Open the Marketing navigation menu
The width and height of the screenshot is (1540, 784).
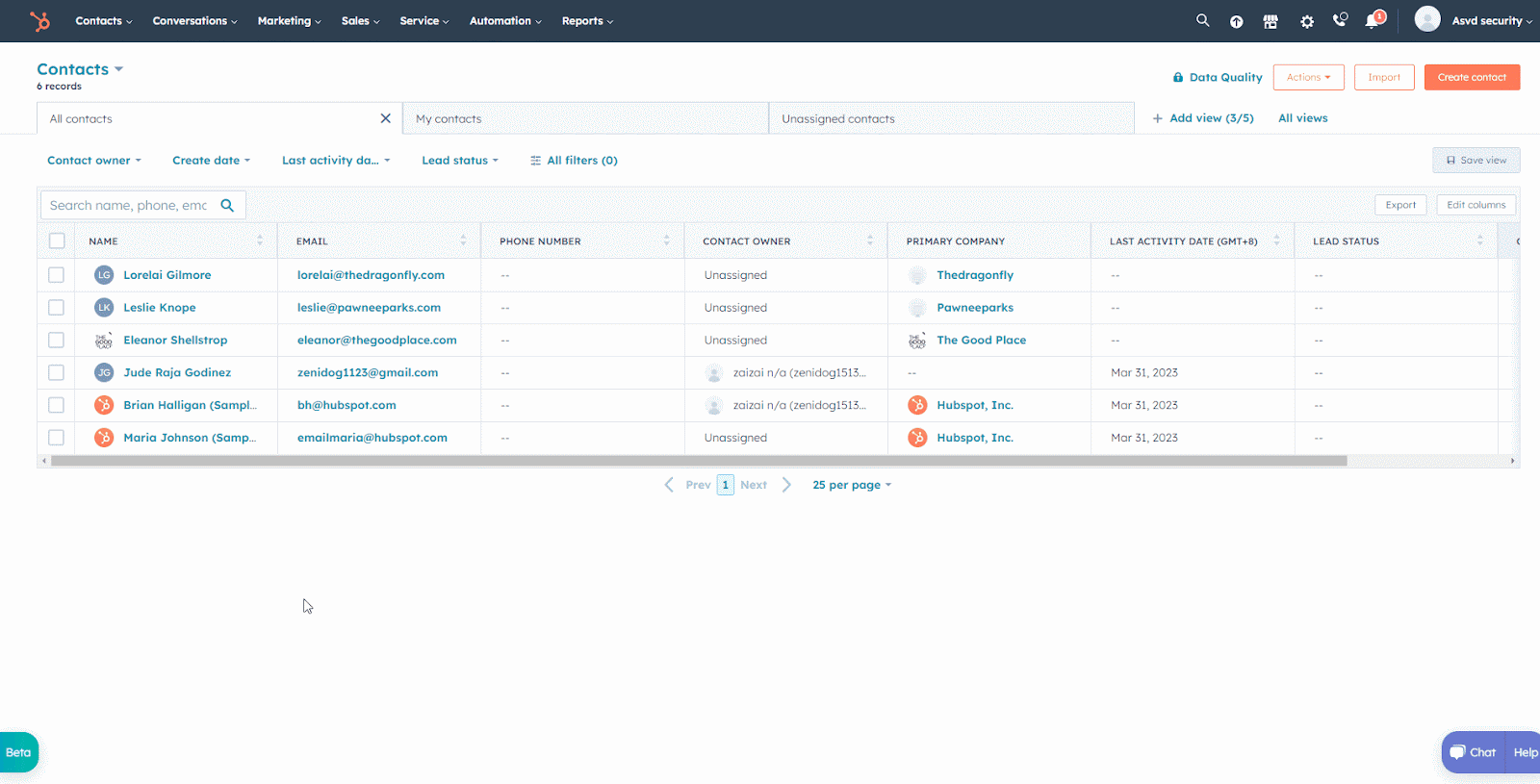point(289,21)
